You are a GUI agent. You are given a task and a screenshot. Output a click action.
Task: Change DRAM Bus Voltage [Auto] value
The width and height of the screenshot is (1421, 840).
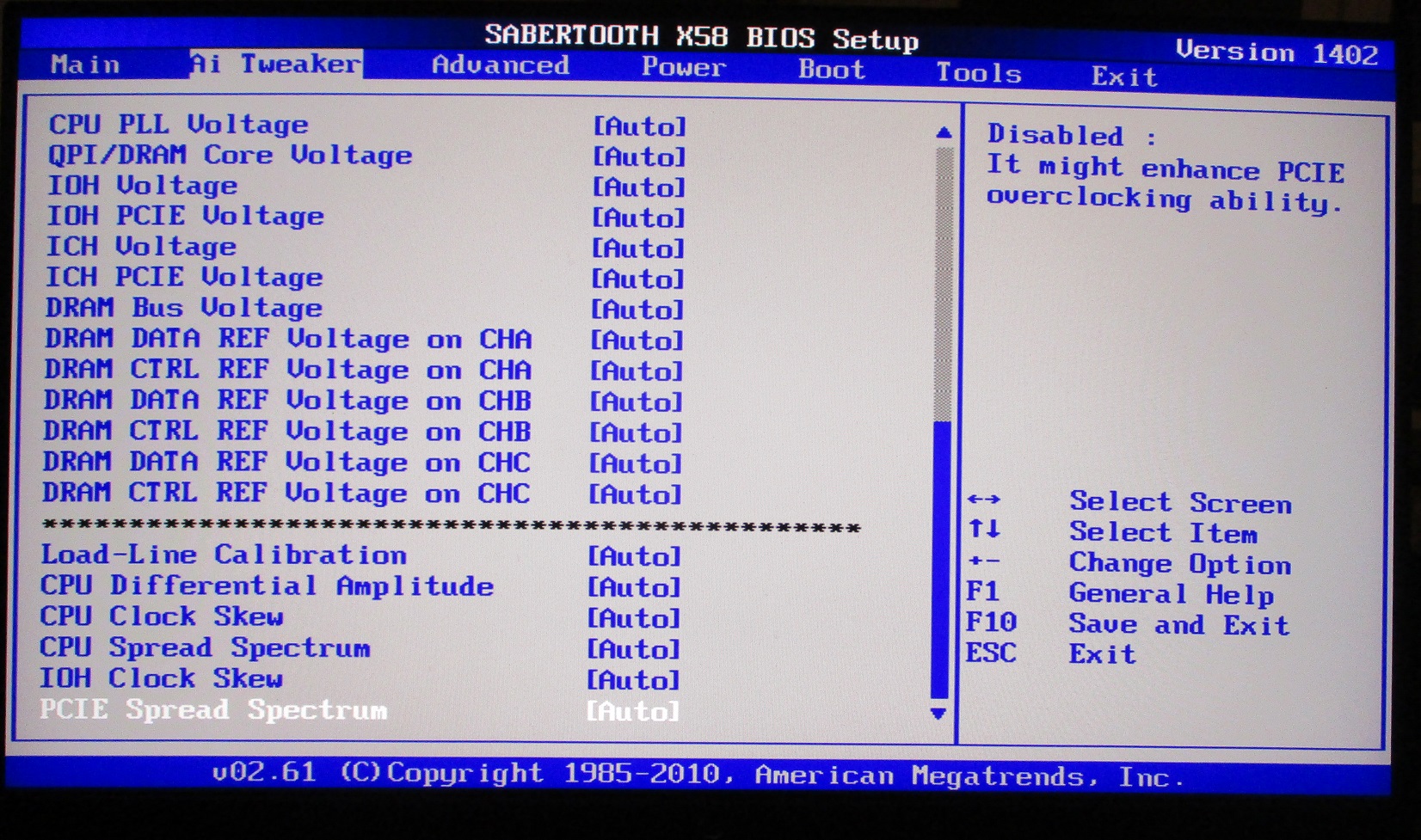(x=637, y=310)
